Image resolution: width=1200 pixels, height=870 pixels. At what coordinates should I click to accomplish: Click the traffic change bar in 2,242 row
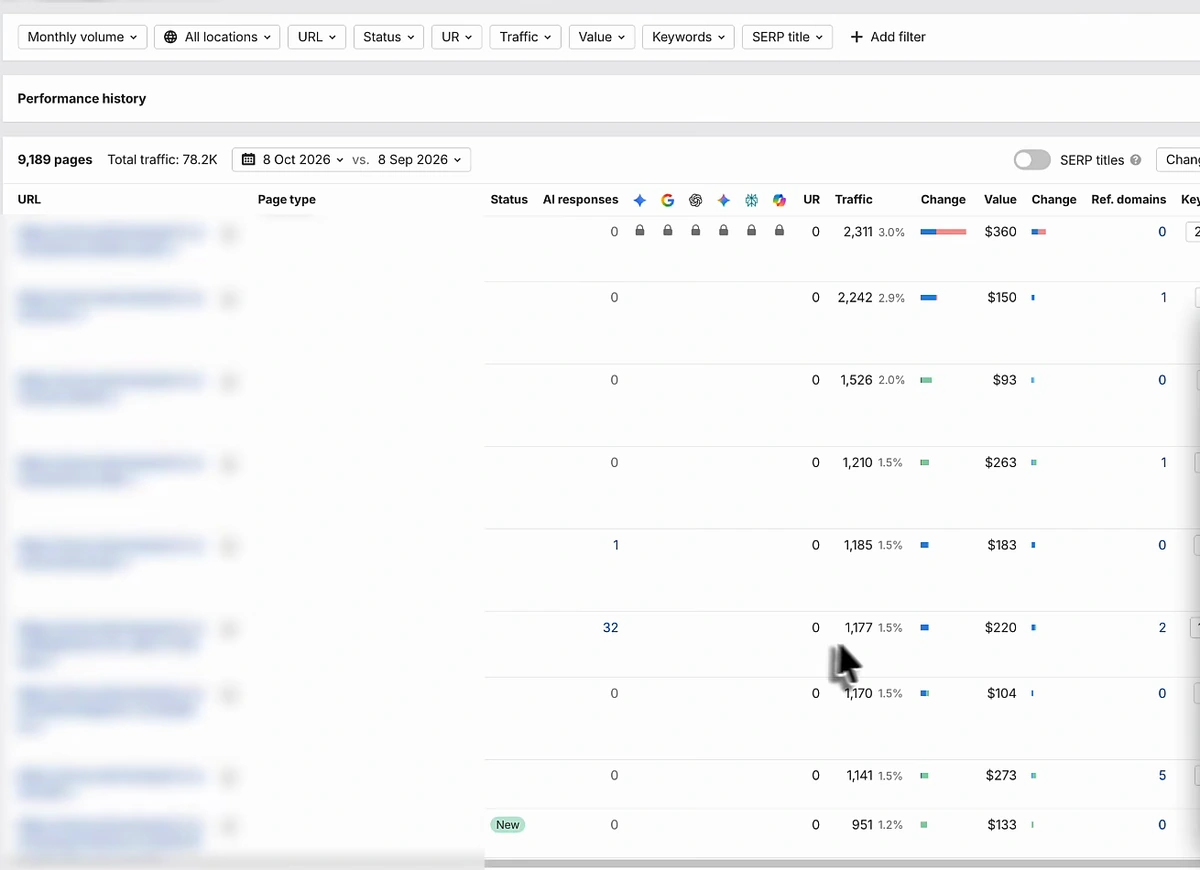pos(928,298)
